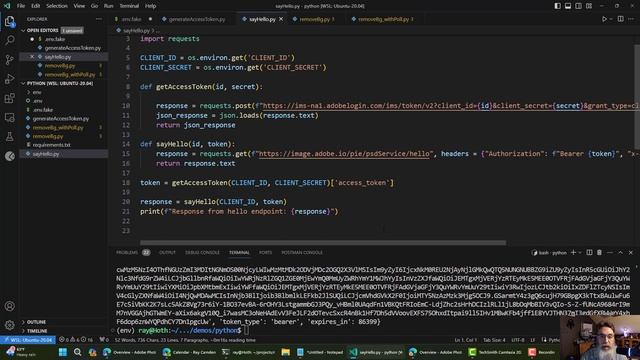Click the Ln 1, Col 1 status item
The width and height of the screenshot is (640, 360).
click(465, 340)
